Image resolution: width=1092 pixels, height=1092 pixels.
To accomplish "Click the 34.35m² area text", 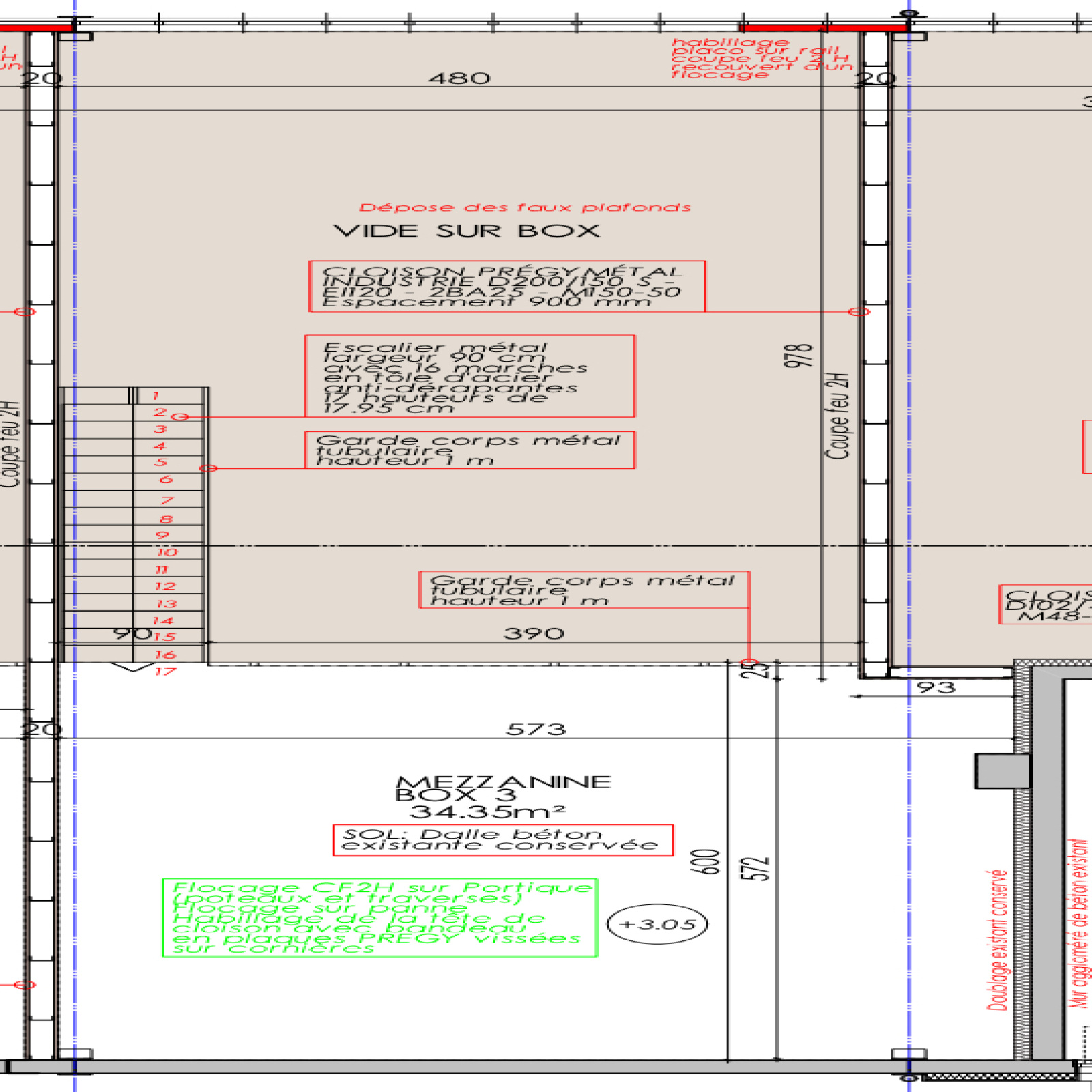I will pyautogui.click(x=487, y=811).
